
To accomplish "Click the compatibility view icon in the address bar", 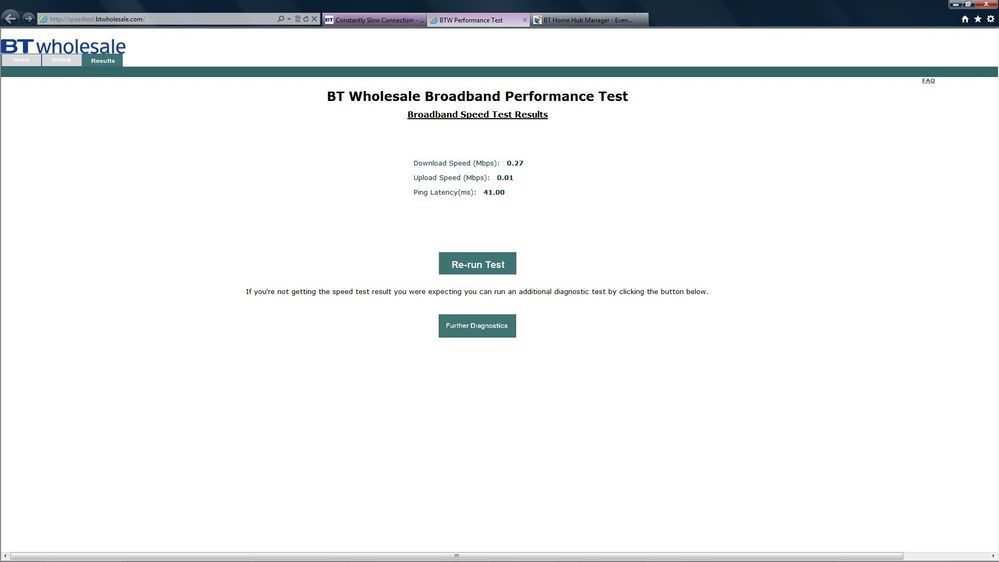I will (298, 19).
